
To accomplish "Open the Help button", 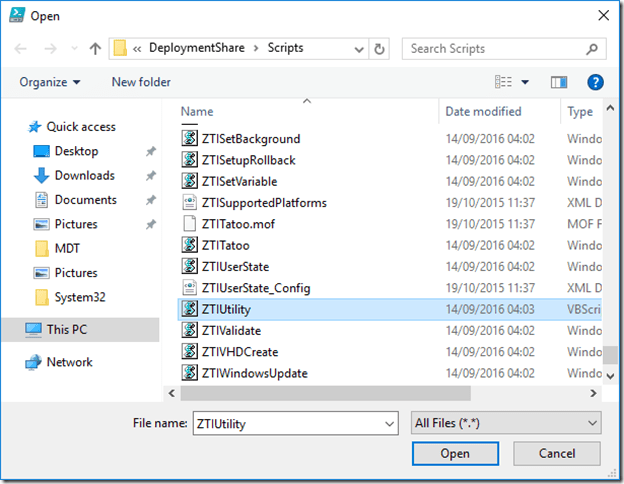I will [595, 82].
